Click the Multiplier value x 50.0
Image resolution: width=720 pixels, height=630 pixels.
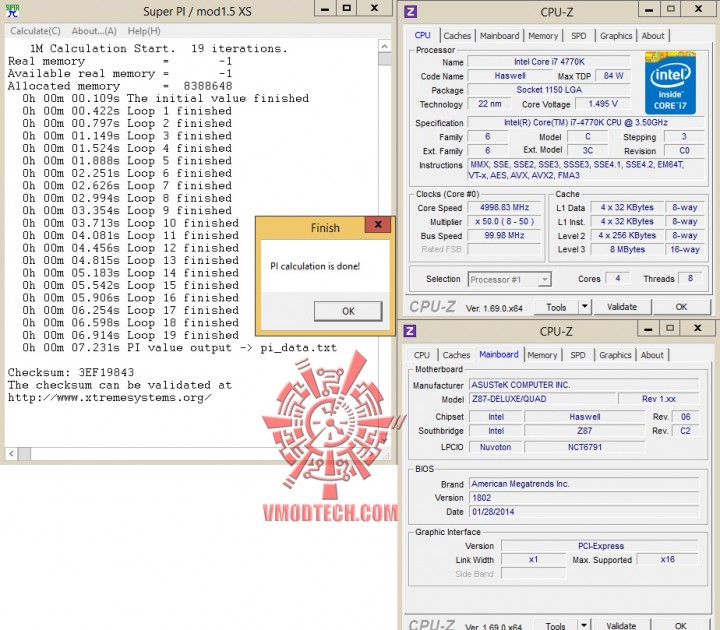coord(505,221)
